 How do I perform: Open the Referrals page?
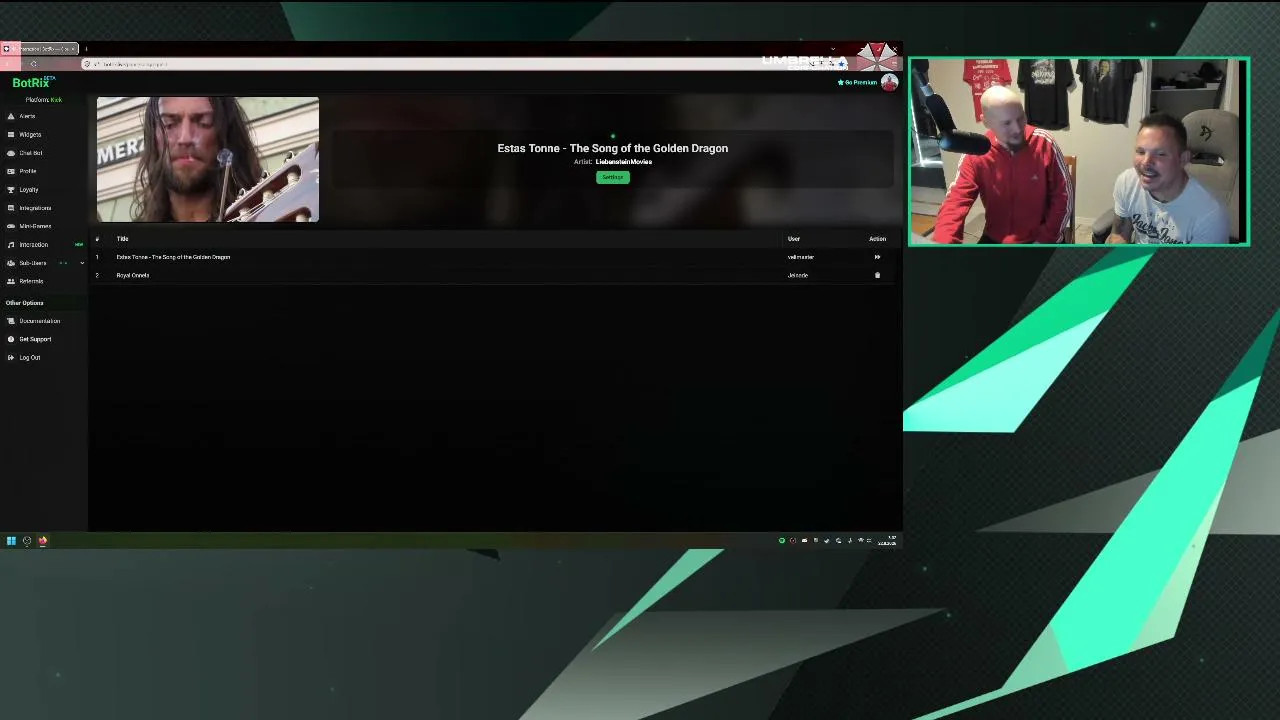[x=31, y=281]
